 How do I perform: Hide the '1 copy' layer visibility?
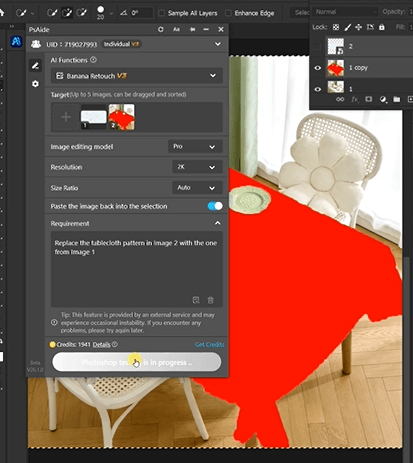pos(318,68)
